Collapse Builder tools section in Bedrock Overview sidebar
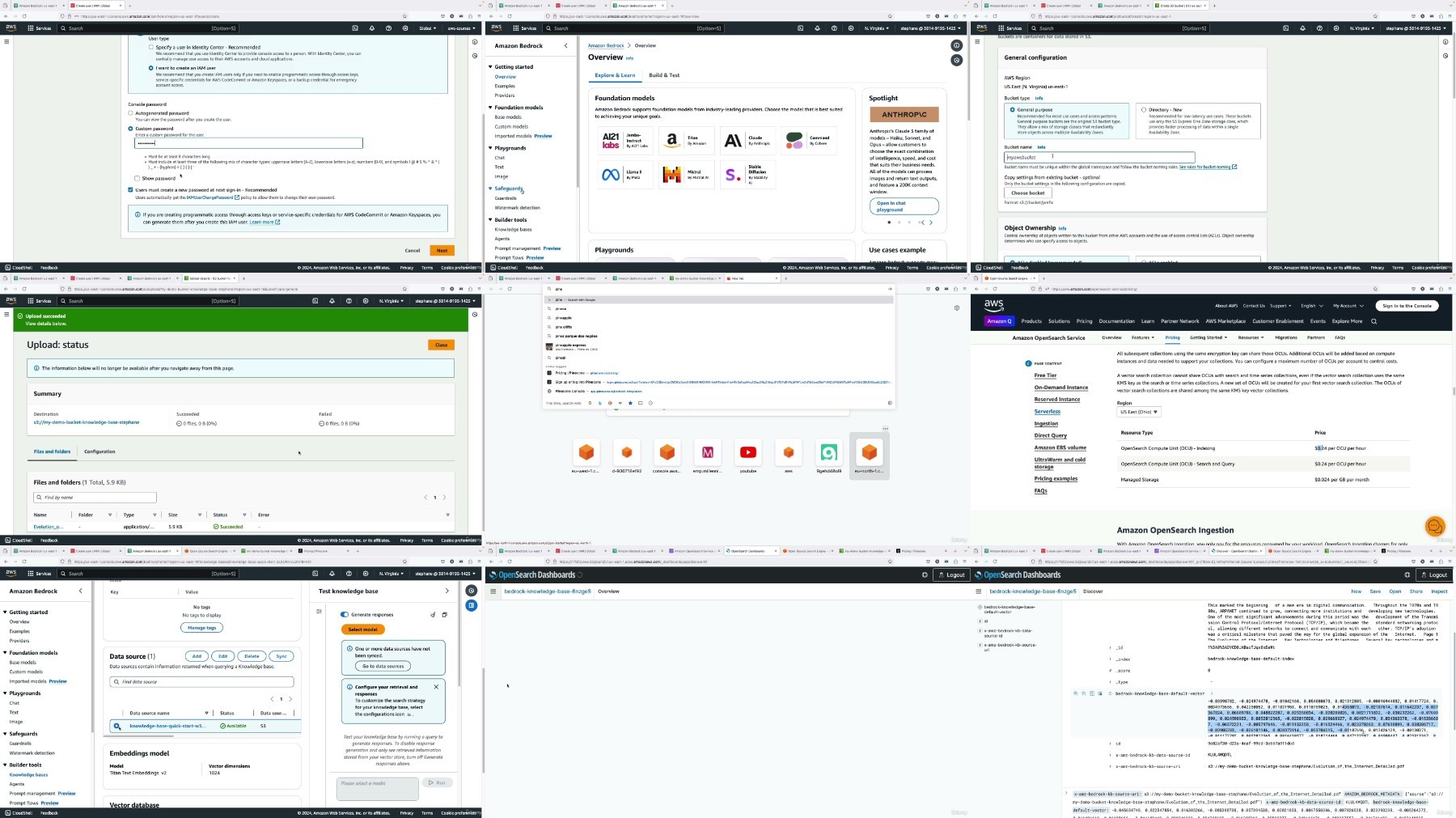Viewport: 1456px width, 818px height. click(490, 219)
